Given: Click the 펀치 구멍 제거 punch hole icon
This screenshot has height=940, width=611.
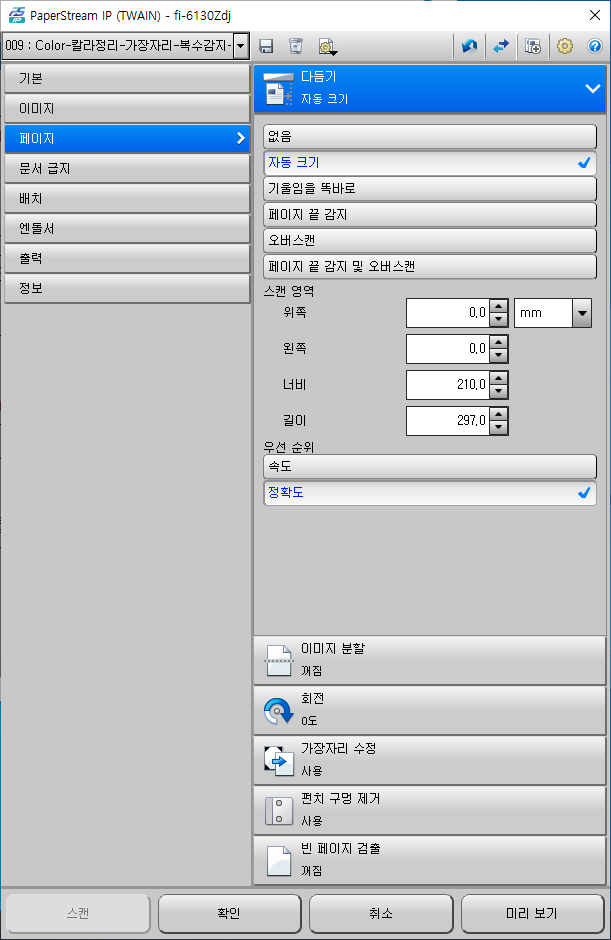Looking at the screenshot, I should [279, 811].
